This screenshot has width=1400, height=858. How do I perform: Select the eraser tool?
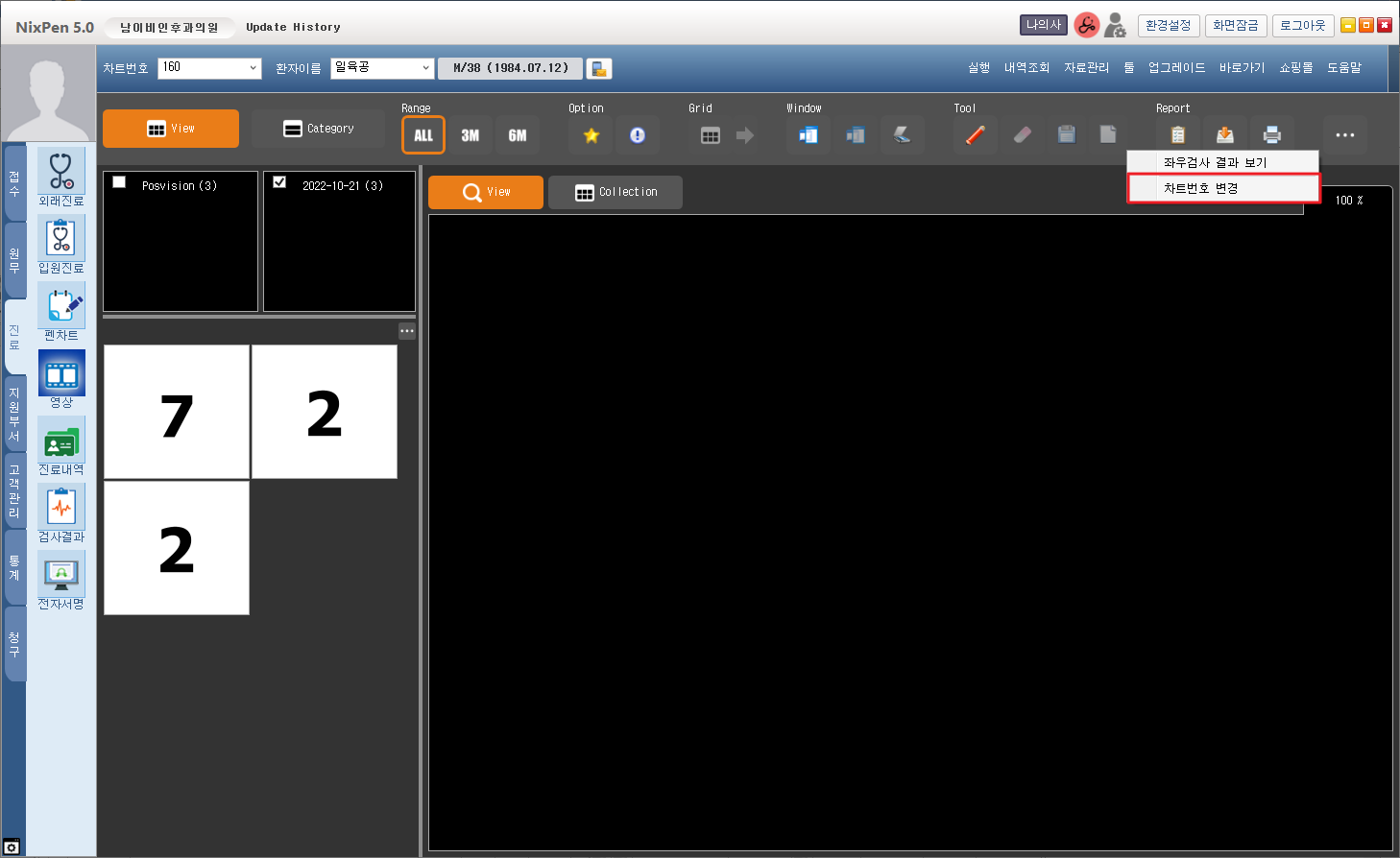click(1022, 135)
